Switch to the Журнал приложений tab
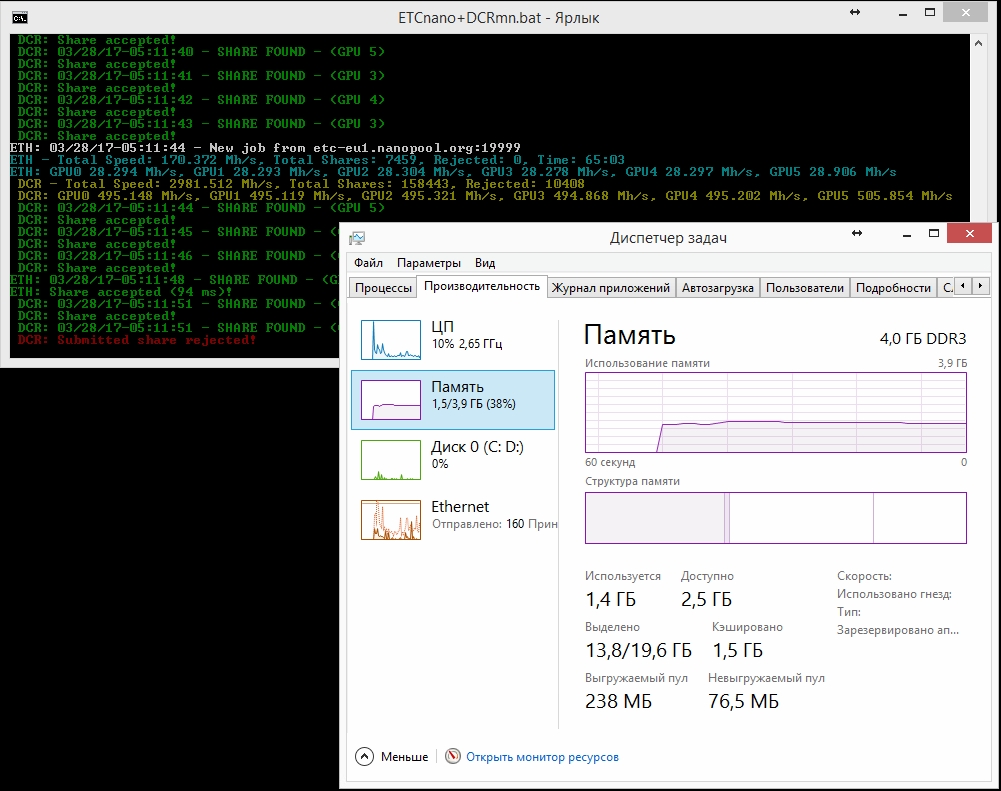This screenshot has height=791, width=1001. click(611, 288)
